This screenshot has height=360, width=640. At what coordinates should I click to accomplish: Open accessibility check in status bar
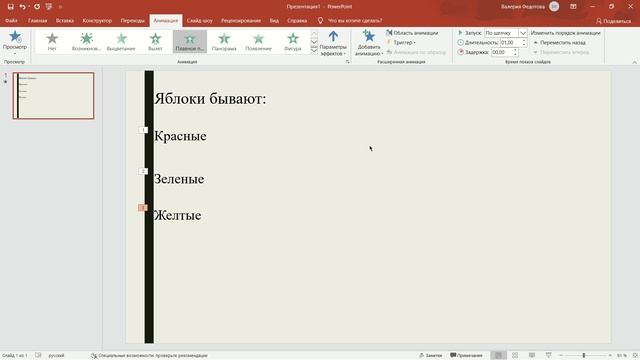[x=149, y=356]
